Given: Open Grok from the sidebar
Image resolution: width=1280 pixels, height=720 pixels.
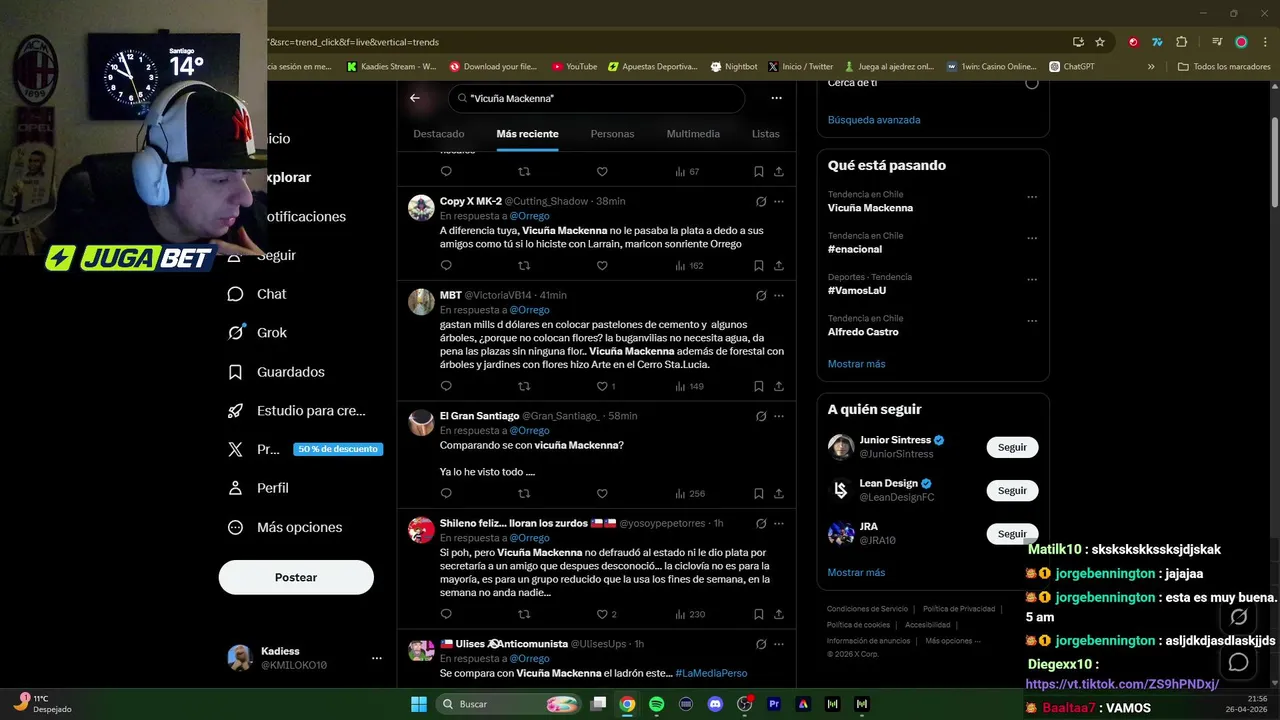Looking at the screenshot, I should [257, 333].
